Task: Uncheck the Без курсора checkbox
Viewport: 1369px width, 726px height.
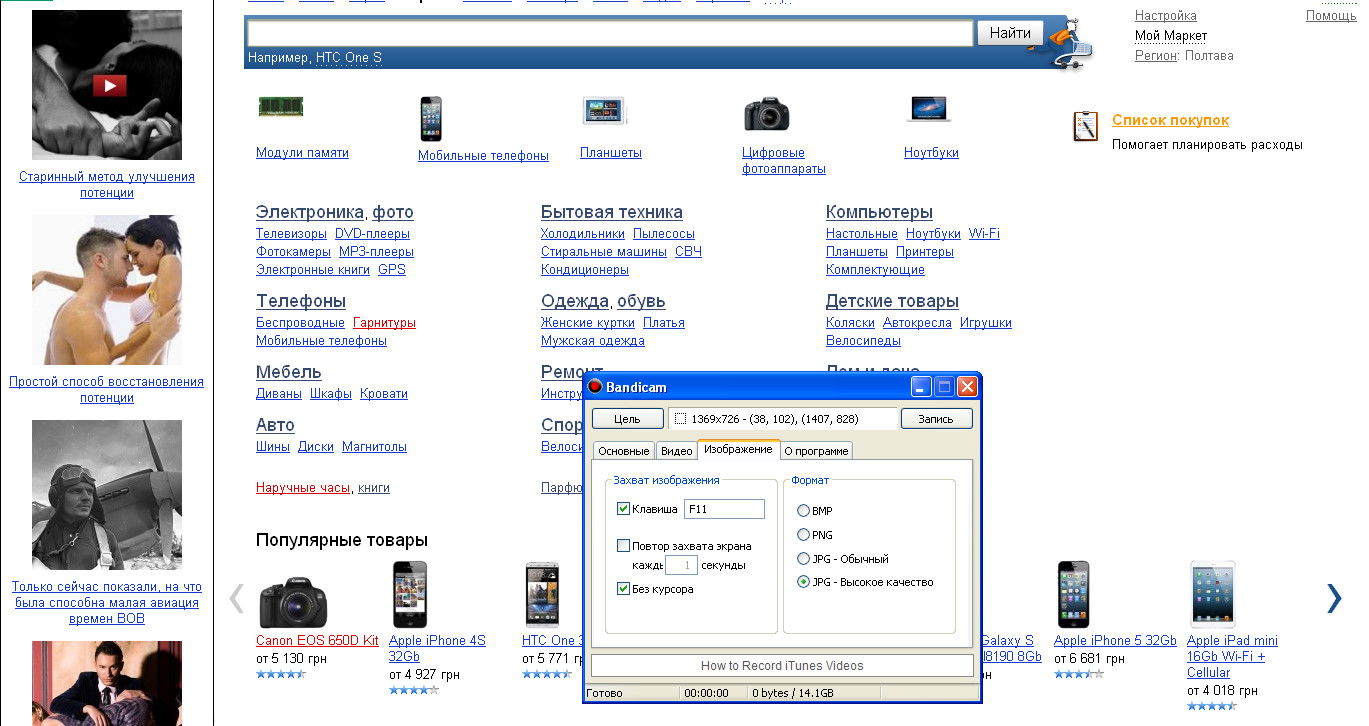Action: point(624,589)
